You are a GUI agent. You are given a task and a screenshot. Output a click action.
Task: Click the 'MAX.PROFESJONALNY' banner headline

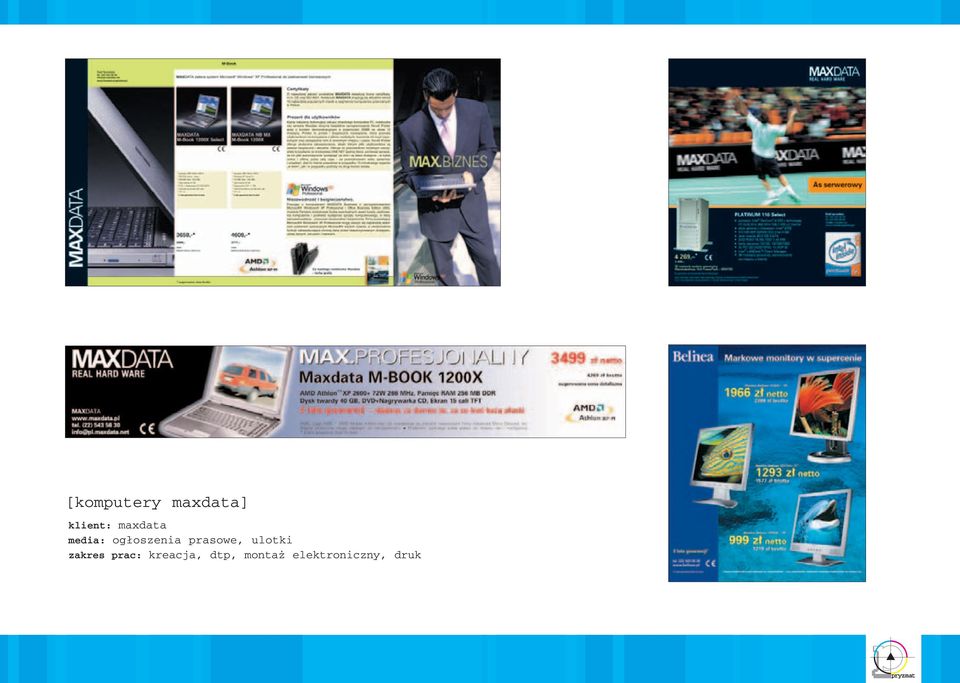pos(414,357)
